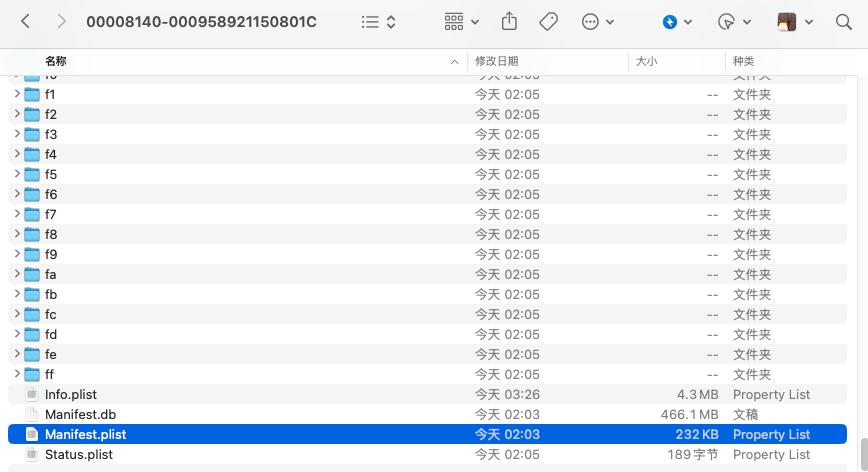The image size is (868, 472).
Task: Click the Manifest.db file icon
Action: (x=32, y=414)
